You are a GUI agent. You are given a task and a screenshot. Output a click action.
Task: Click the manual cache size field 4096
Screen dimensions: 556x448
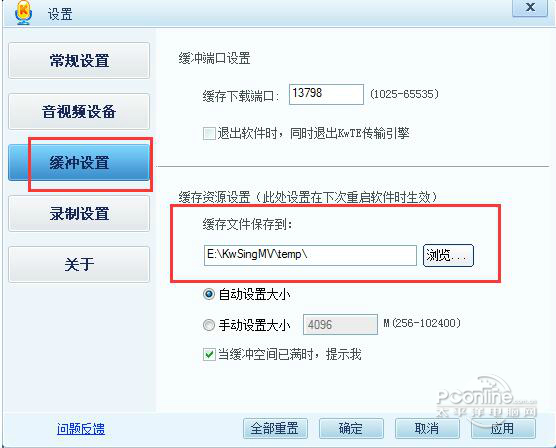[340, 325]
